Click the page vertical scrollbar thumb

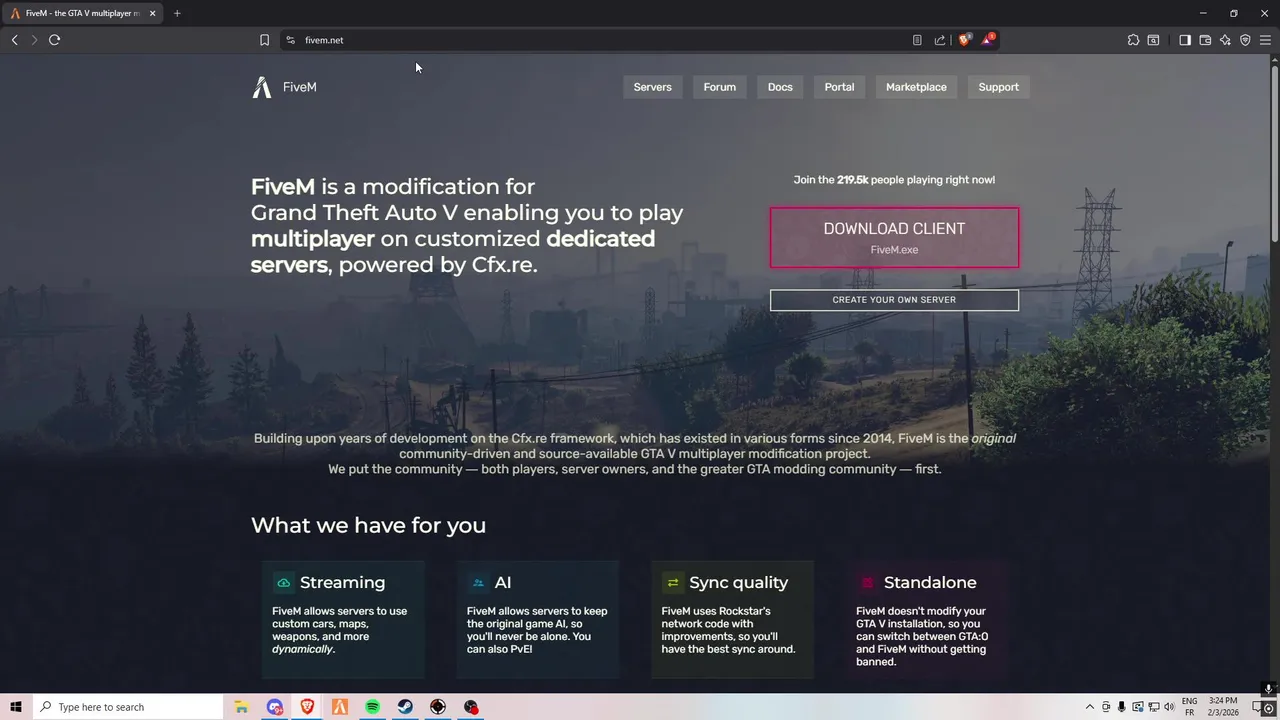click(1274, 155)
